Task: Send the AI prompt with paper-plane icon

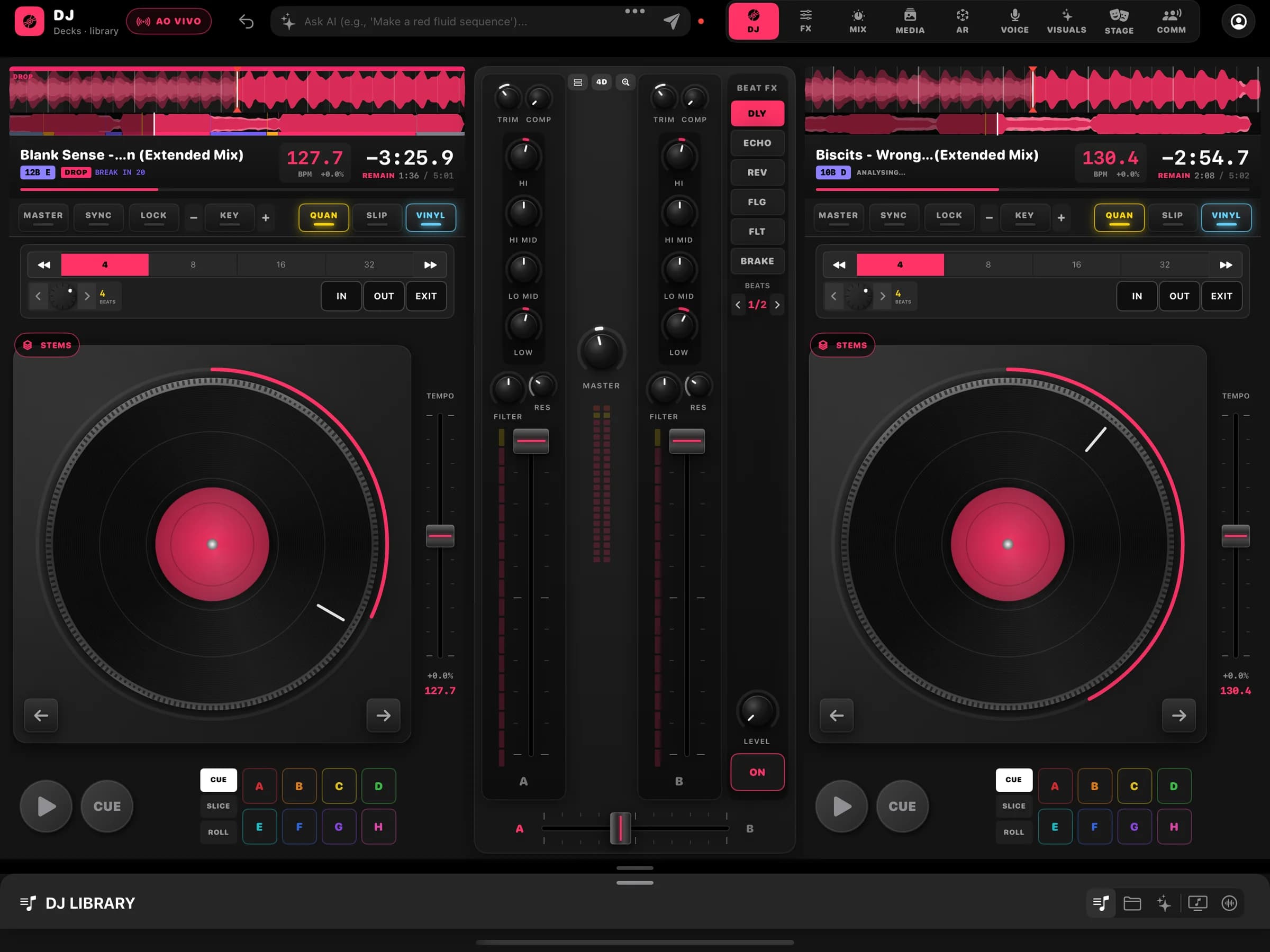Action: pos(672,22)
